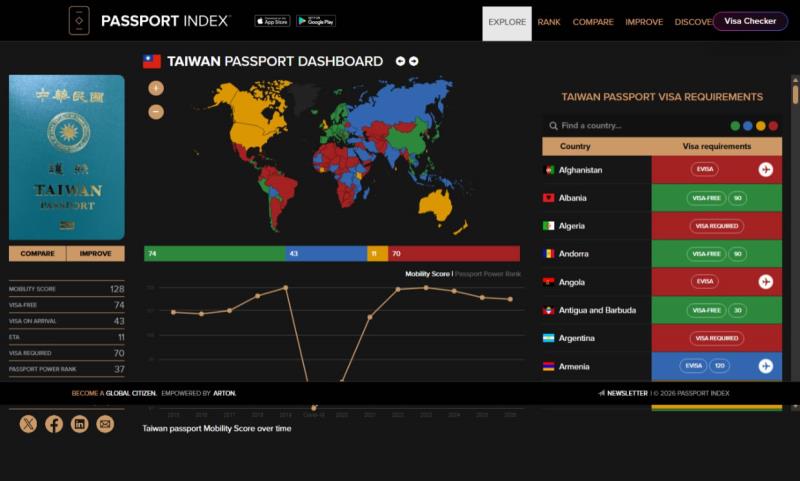Click the newsletter megaphone icon
800x481 pixels.
click(x=602, y=393)
